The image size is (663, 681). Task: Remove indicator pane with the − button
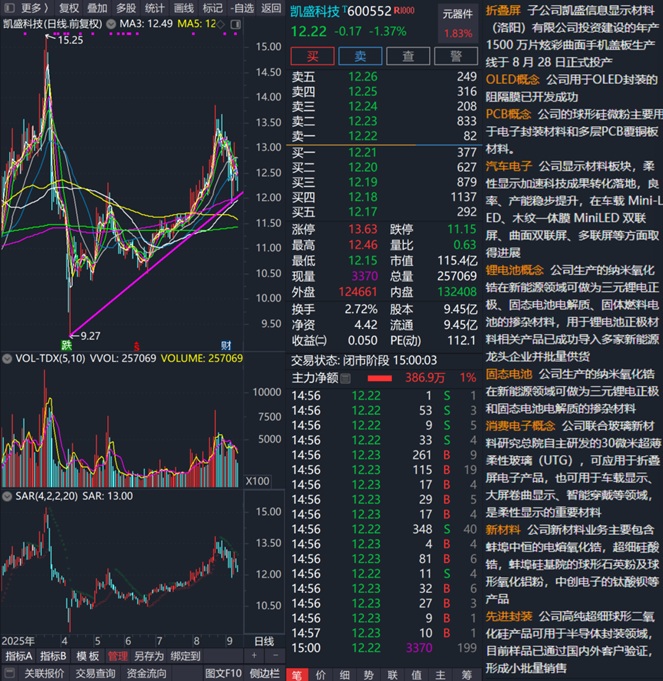pos(275,656)
